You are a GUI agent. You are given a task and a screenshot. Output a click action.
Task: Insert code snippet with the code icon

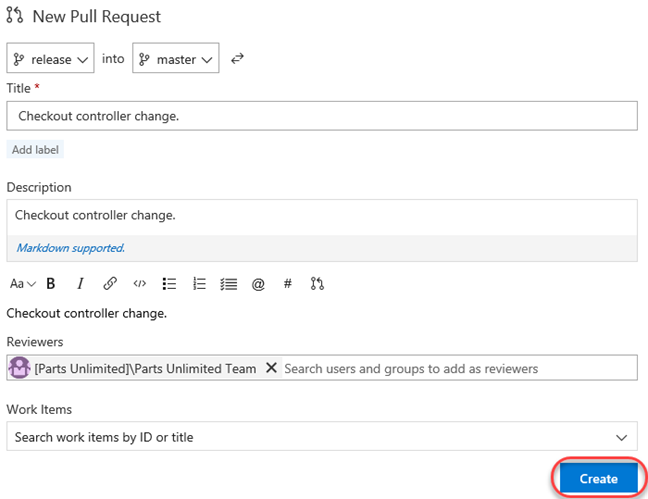tap(140, 284)
